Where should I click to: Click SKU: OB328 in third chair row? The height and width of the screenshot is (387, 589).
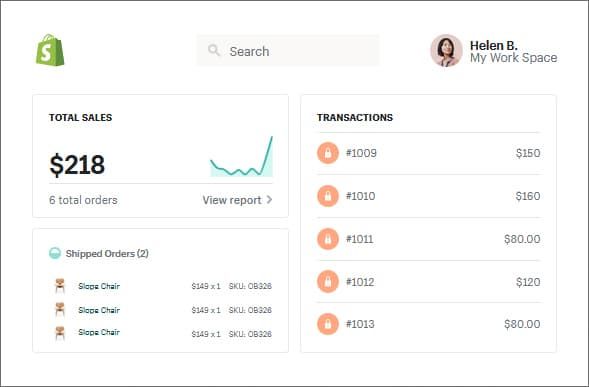(x=250, y=334)
